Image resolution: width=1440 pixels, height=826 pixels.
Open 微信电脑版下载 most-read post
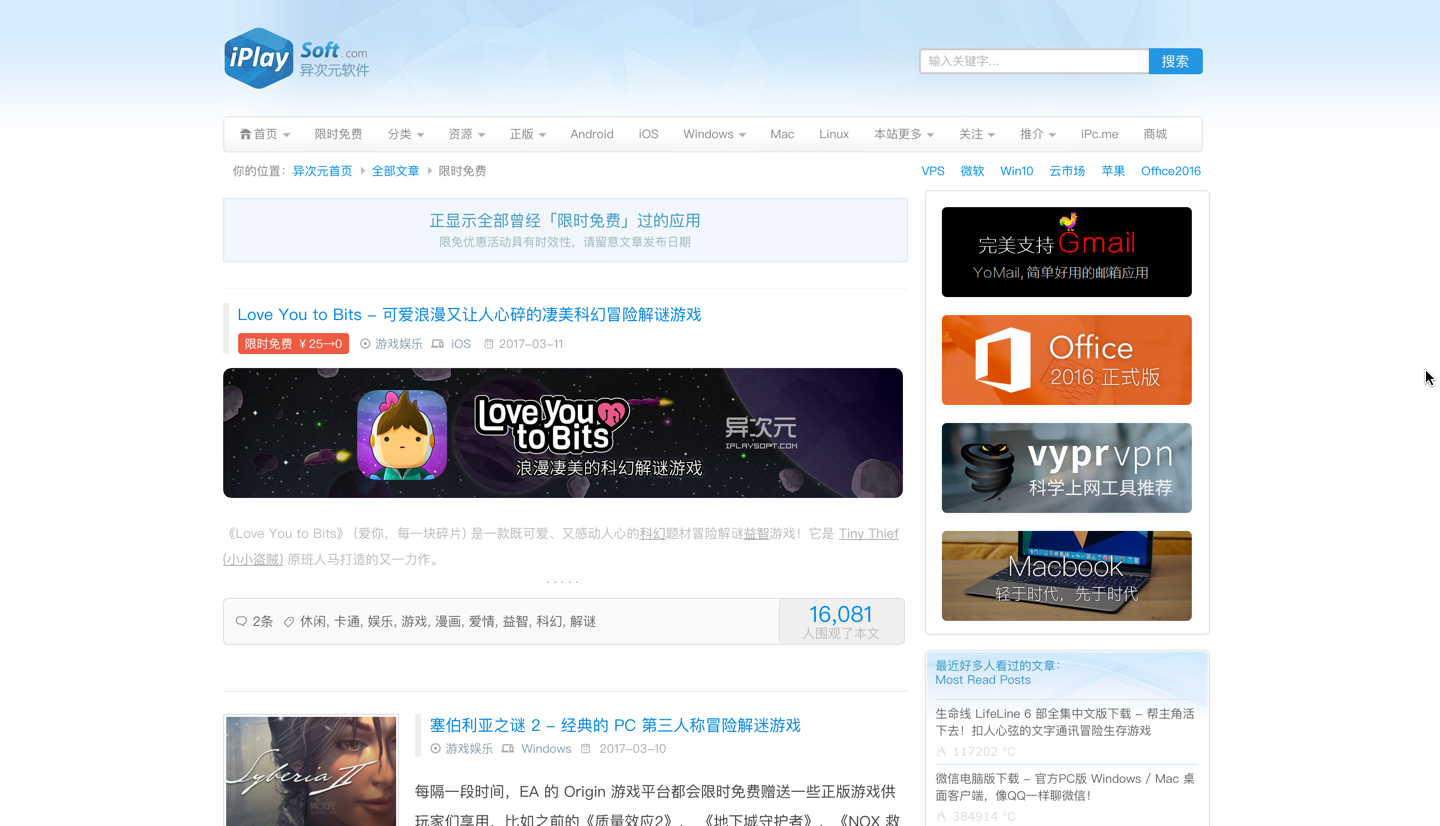(1065, 787)
